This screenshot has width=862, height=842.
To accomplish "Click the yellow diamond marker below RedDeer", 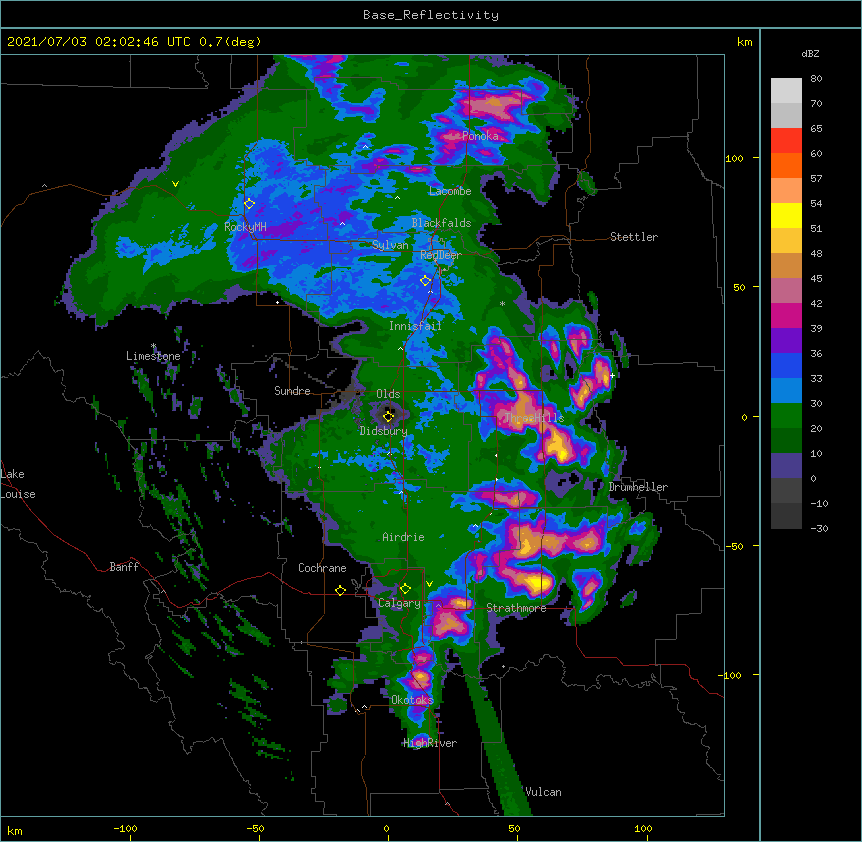I will 425,281.
